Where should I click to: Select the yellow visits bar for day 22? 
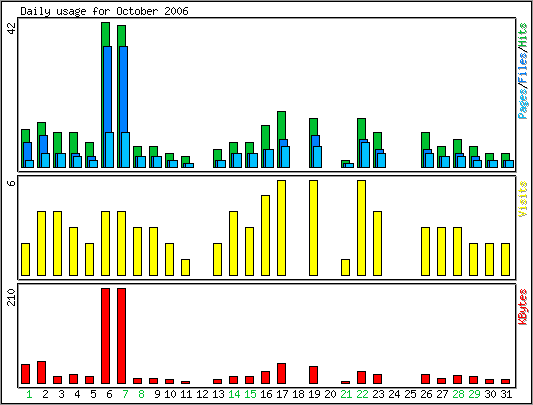click(361, 228)
